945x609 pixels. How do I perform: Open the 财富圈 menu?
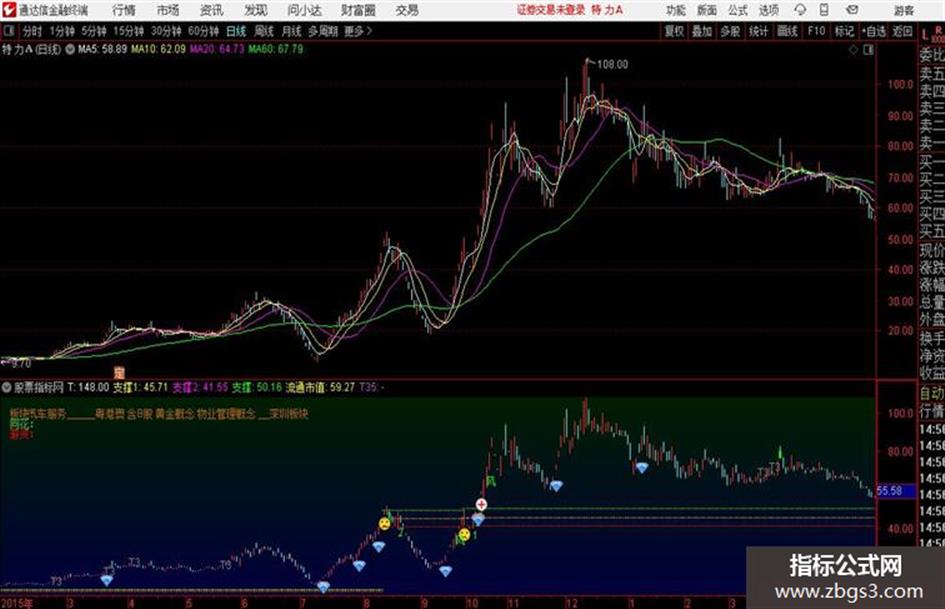tap(358, 10)
